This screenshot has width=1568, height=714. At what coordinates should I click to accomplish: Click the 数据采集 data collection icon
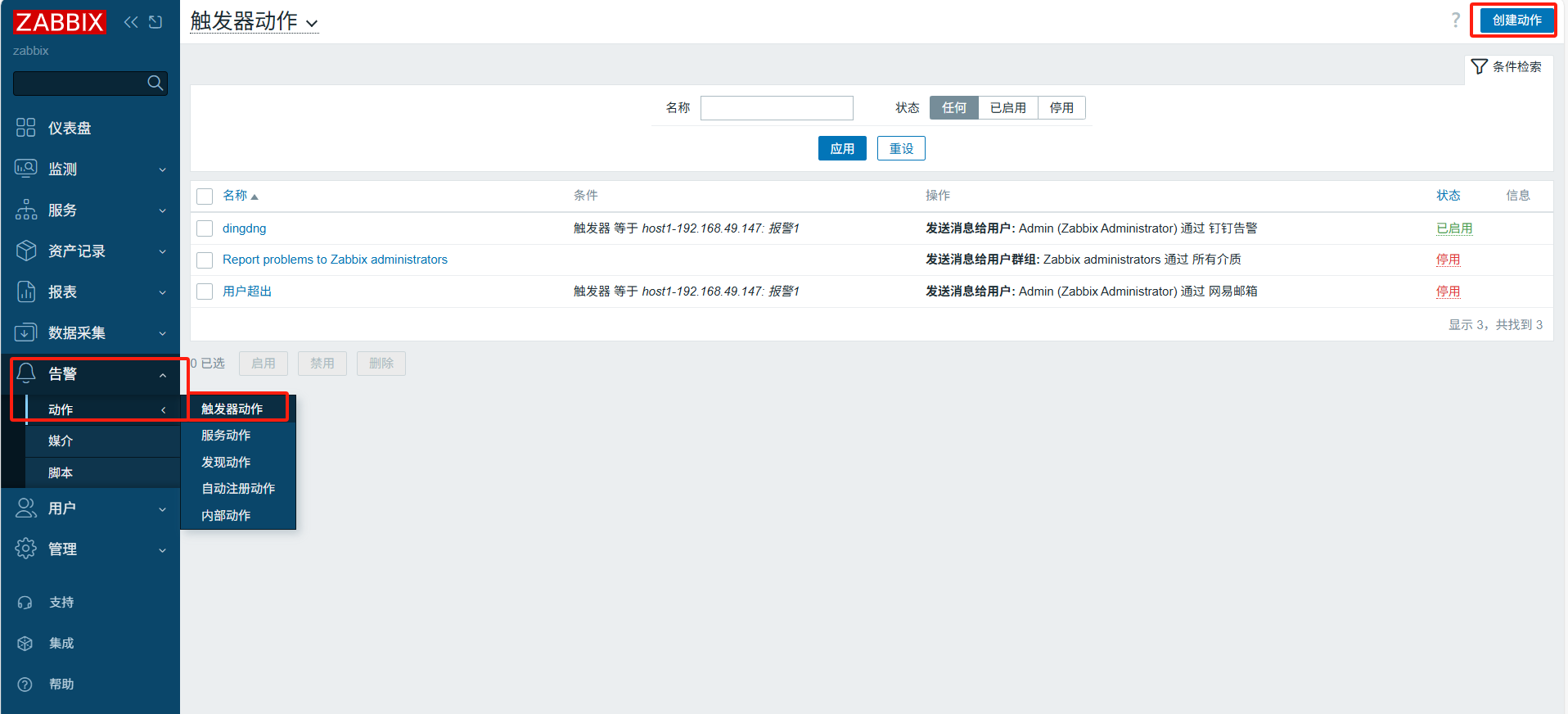coord(26,332)
